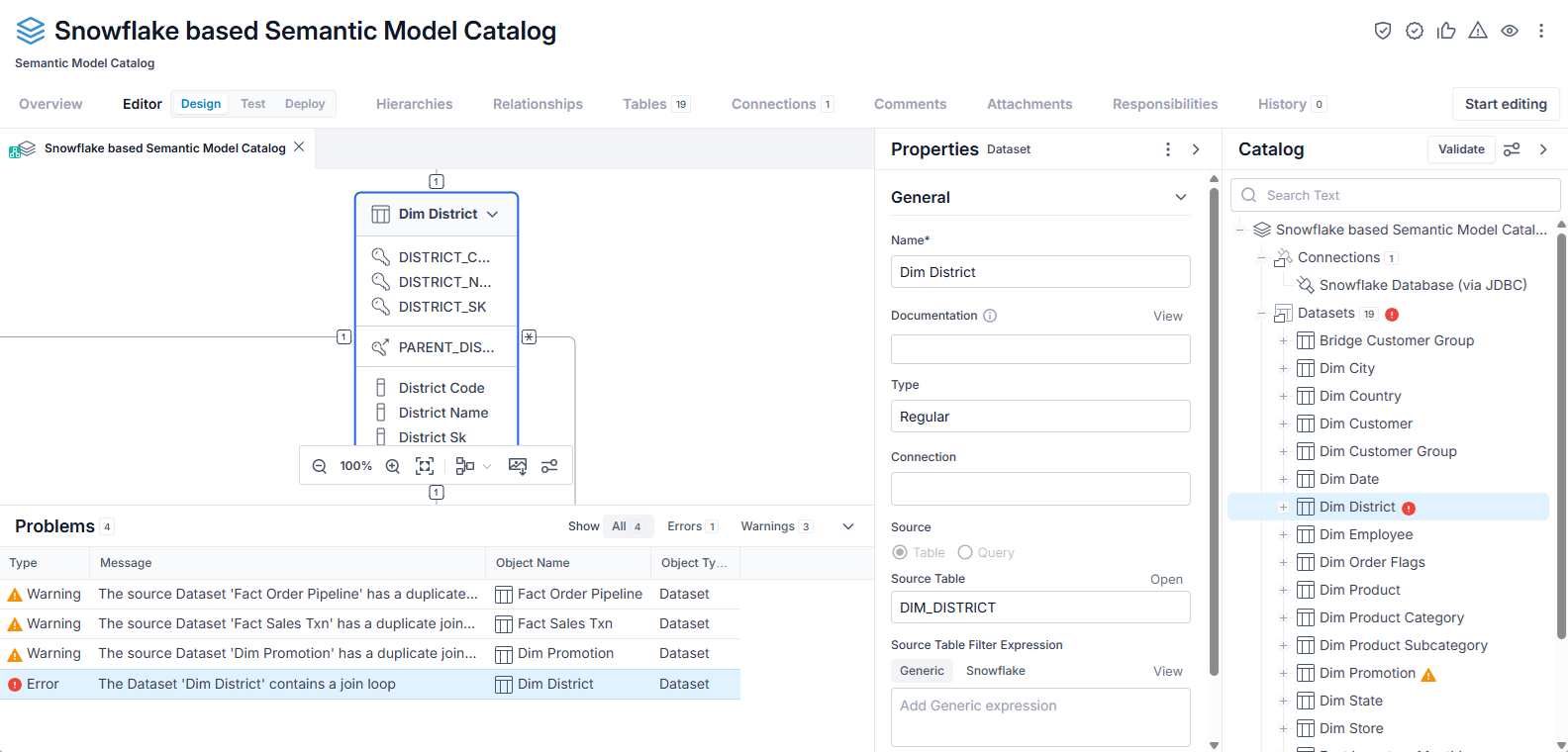
Task: Collapse the Datasets tree node
Action: (1262, 314)
